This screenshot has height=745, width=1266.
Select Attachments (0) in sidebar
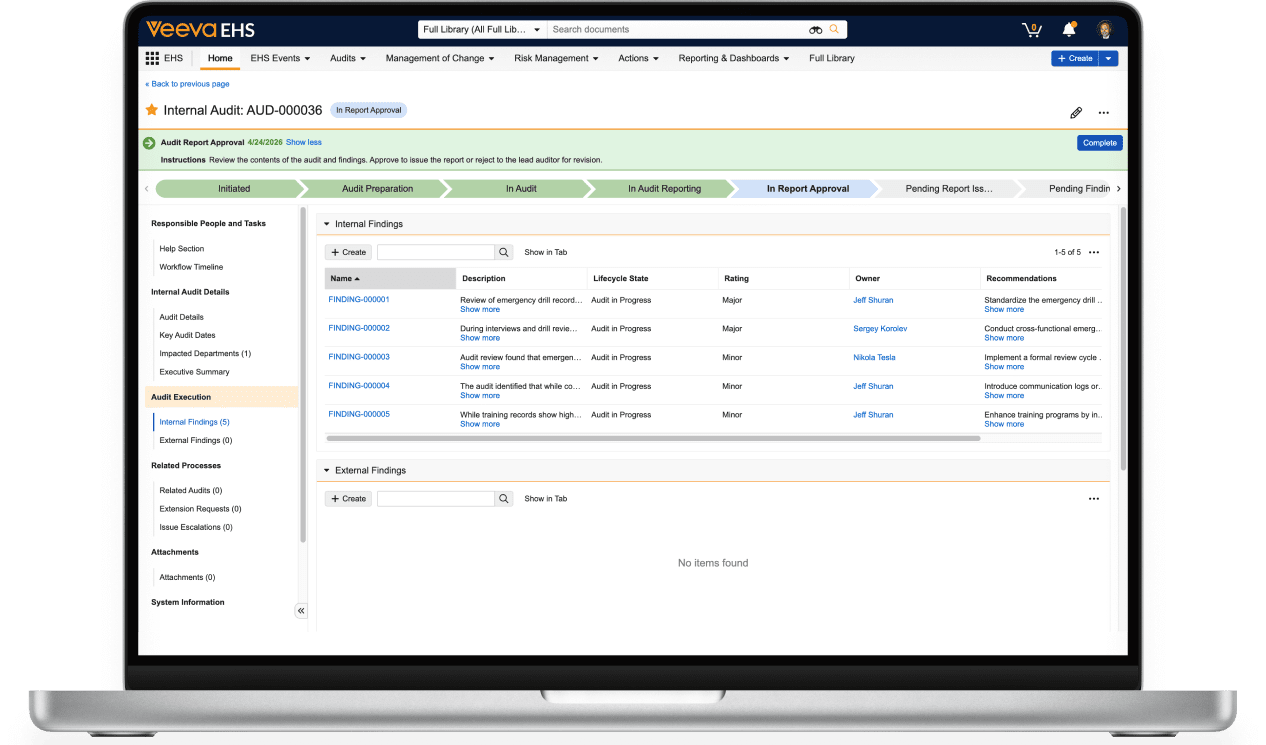tap(187, 577)
